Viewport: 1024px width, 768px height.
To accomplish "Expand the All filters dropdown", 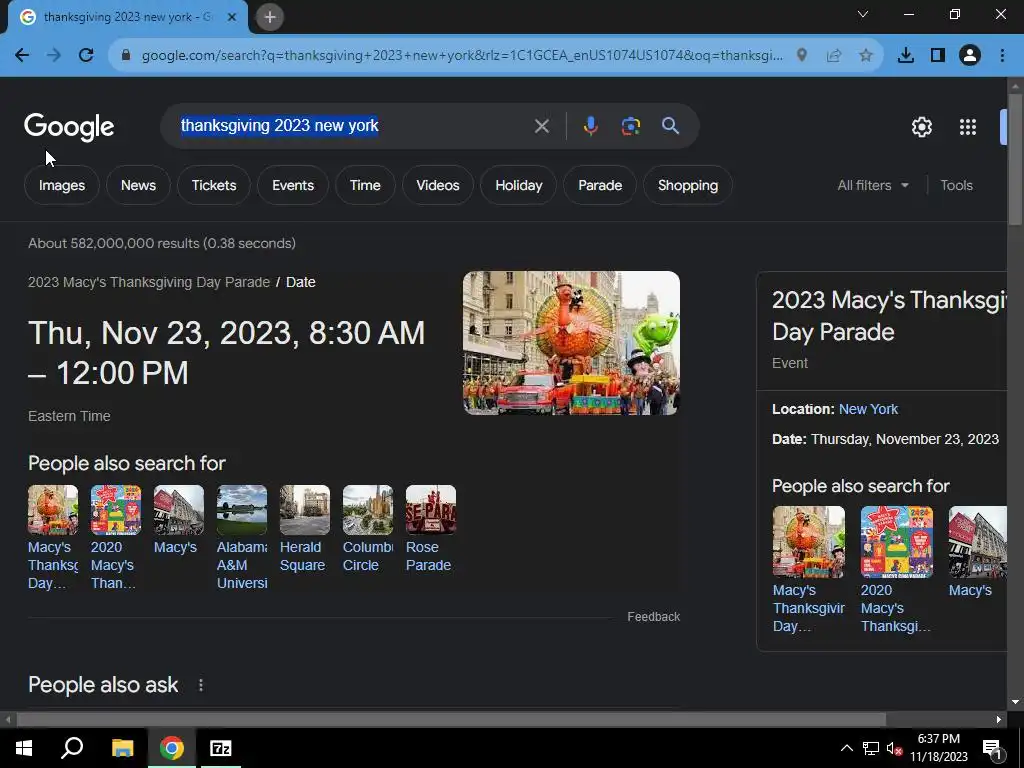I will point(873,185).
